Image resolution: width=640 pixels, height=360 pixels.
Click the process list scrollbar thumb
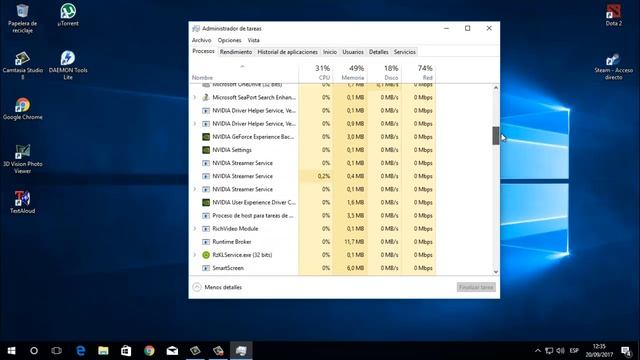point(496,136)
